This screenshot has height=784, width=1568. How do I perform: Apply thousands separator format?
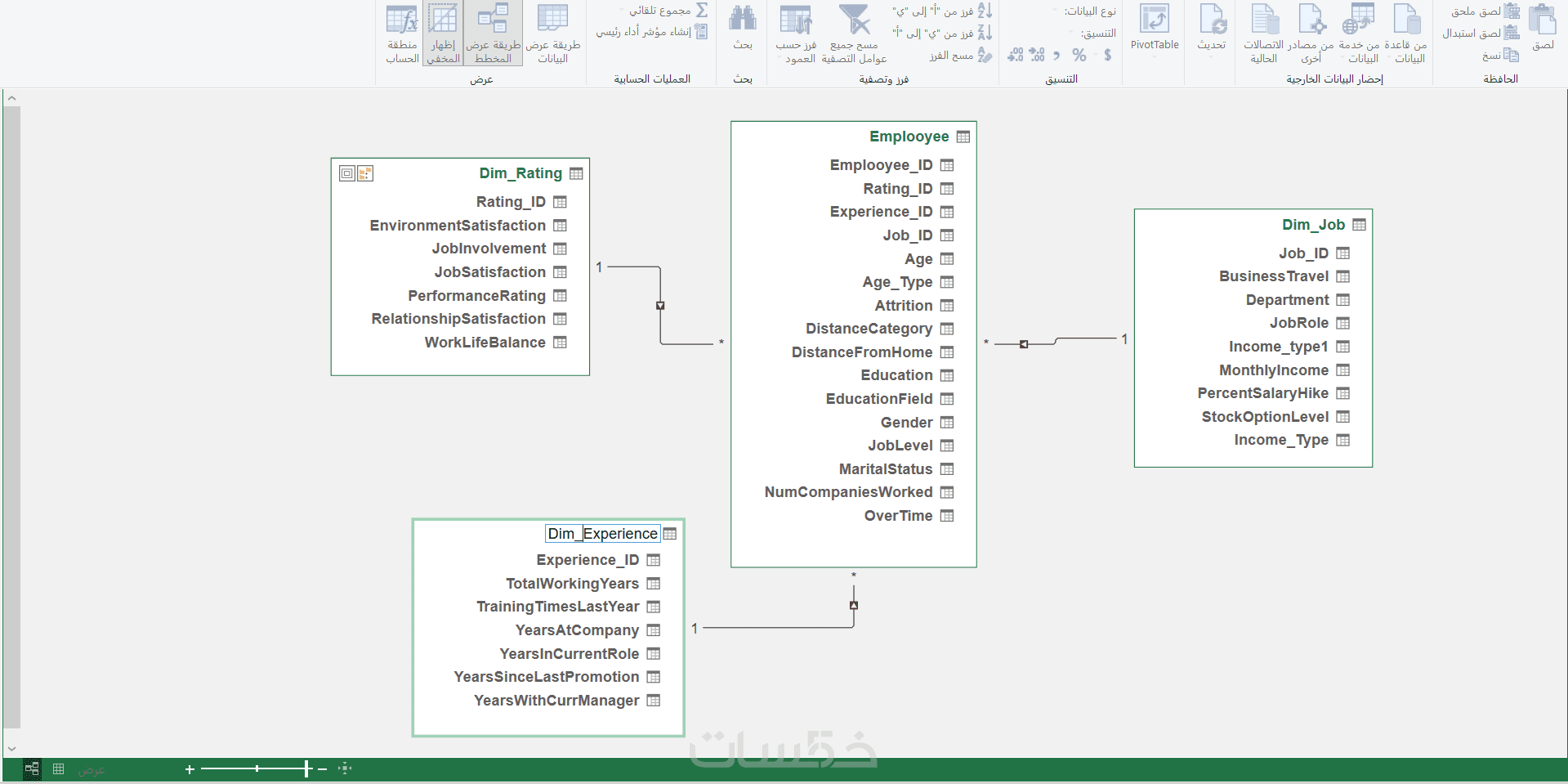click(1057, 55)
